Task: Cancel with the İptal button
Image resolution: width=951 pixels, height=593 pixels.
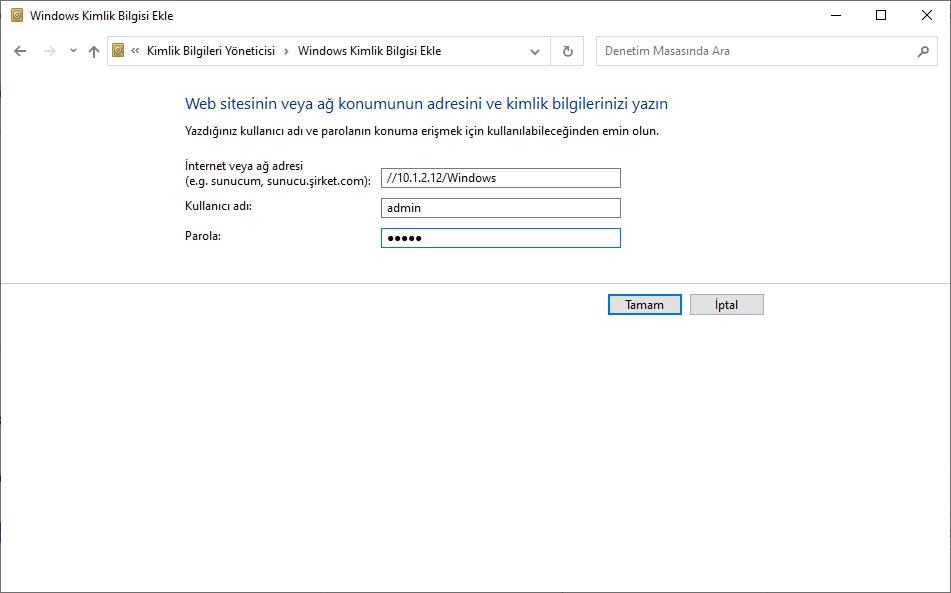Action: pos(727,305)
